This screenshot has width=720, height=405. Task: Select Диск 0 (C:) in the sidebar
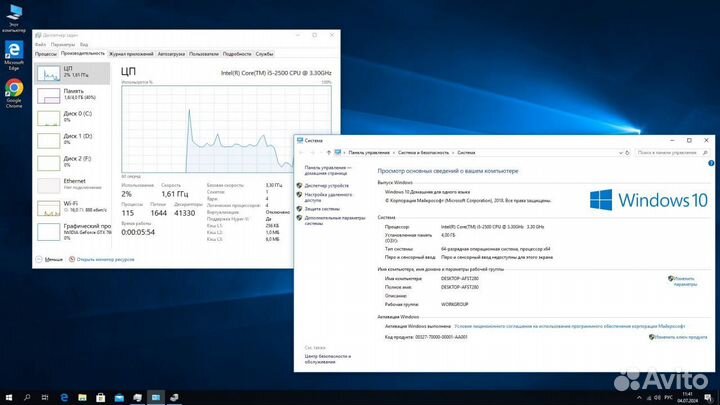[x=72, y=118]
